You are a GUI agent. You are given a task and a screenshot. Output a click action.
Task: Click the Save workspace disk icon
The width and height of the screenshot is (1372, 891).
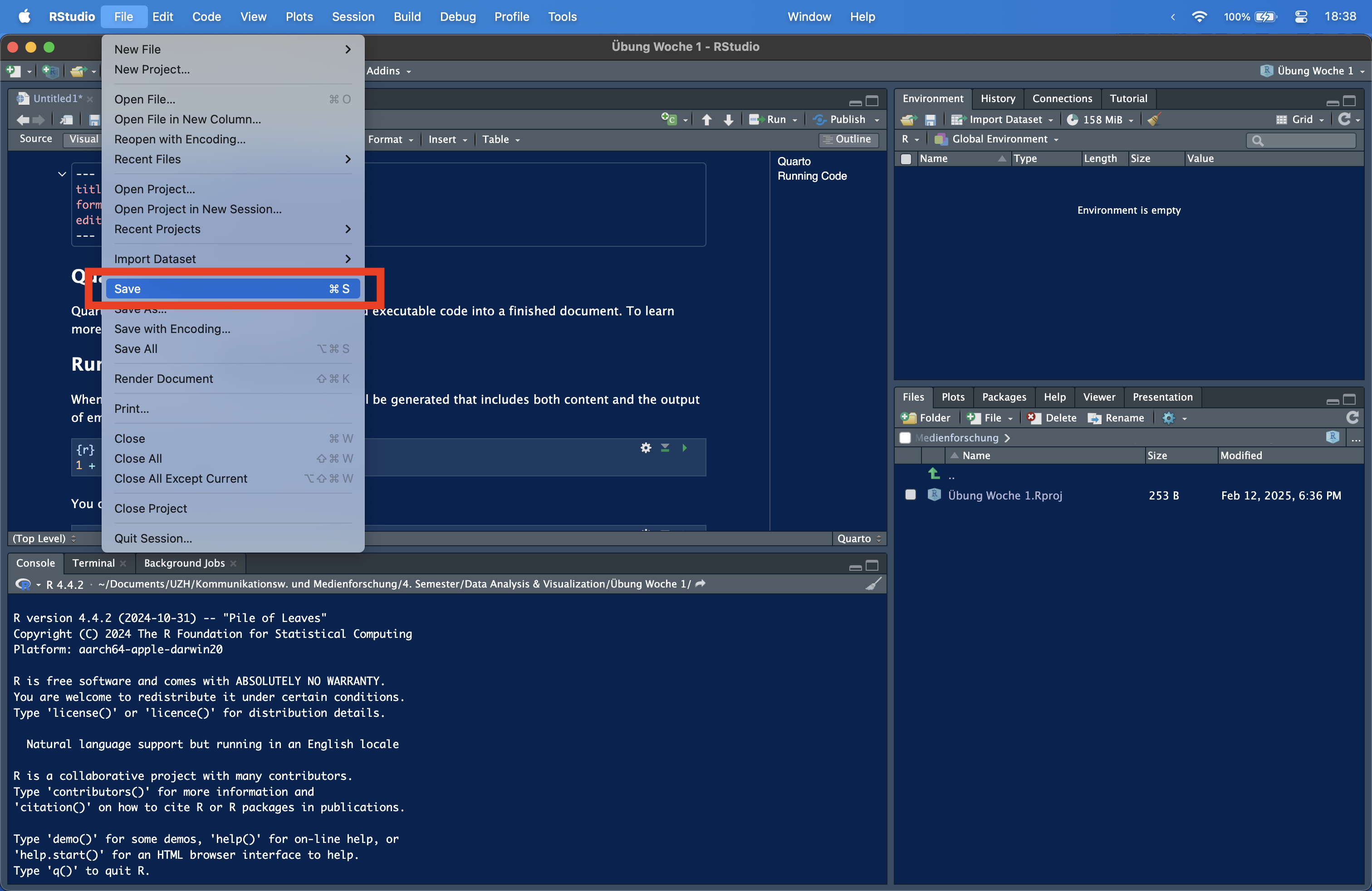[931, 119]
